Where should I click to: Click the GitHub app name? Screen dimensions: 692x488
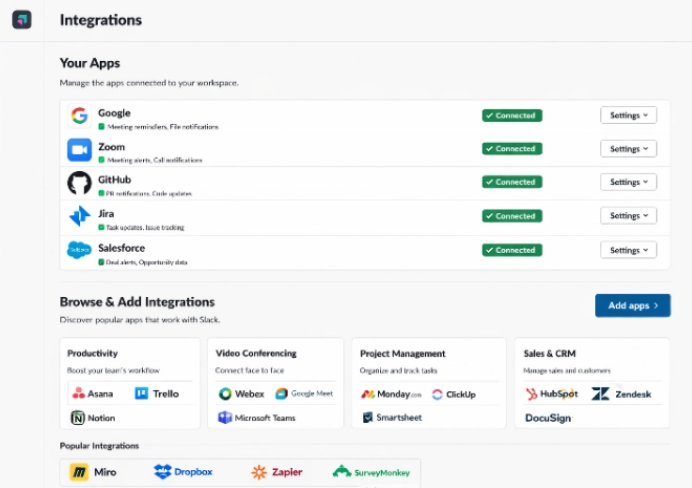coord(114,180)
